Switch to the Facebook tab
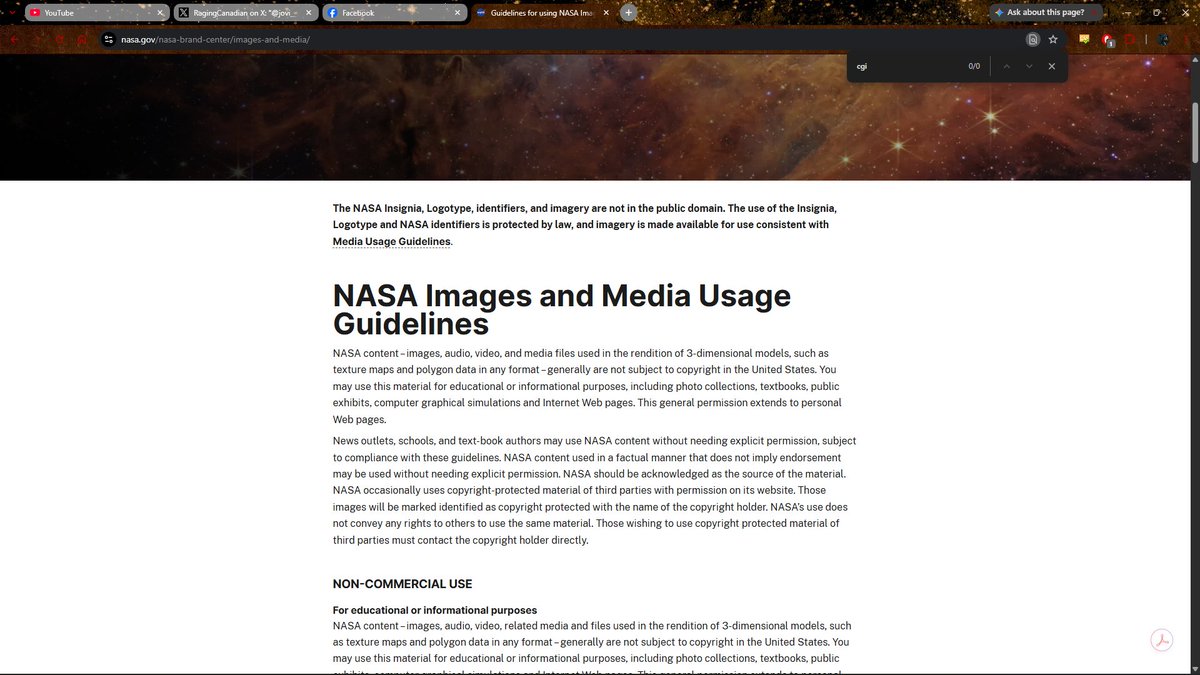 tap(396, 13)
